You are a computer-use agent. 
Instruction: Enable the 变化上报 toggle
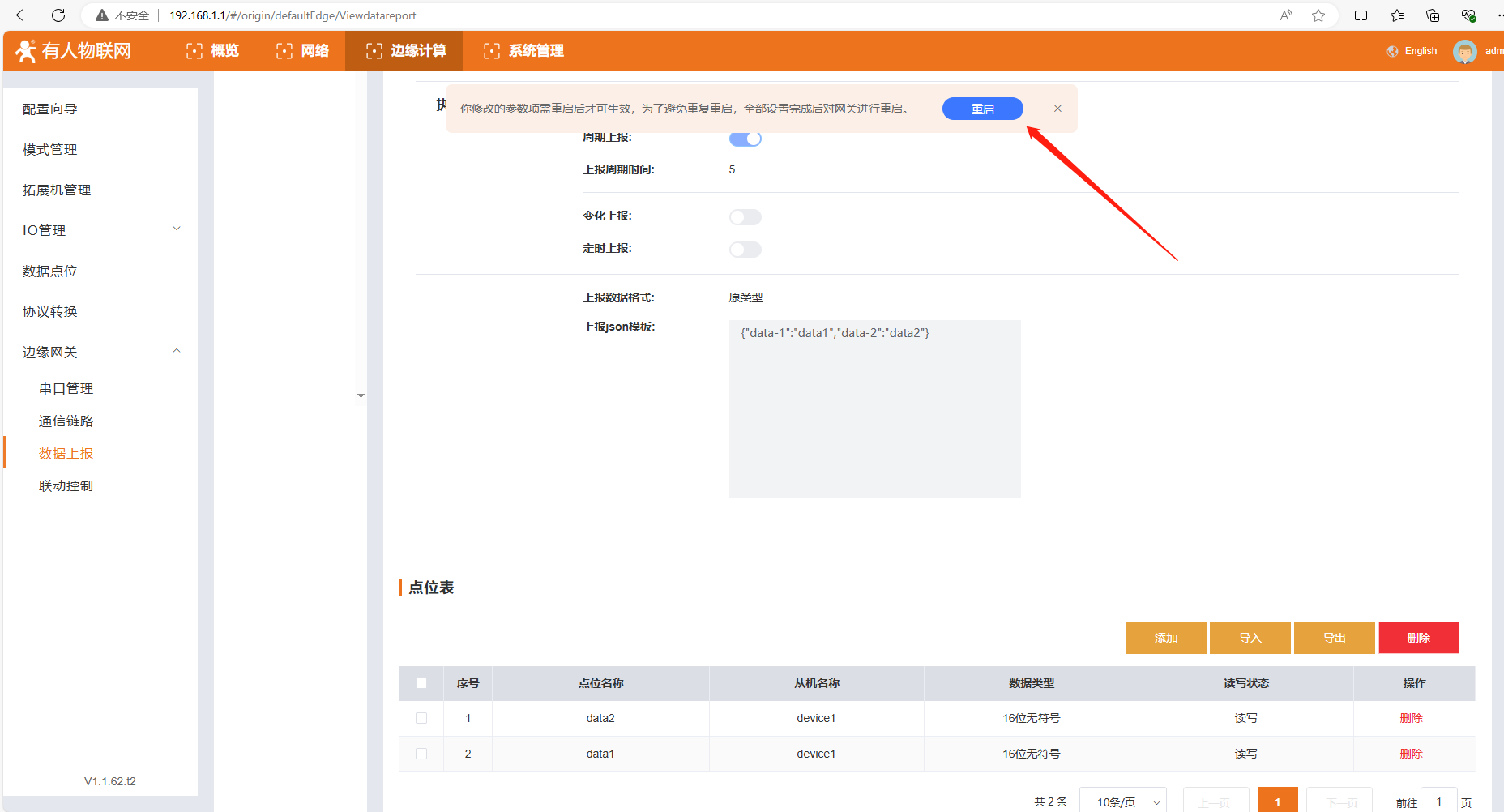point(746,217)
